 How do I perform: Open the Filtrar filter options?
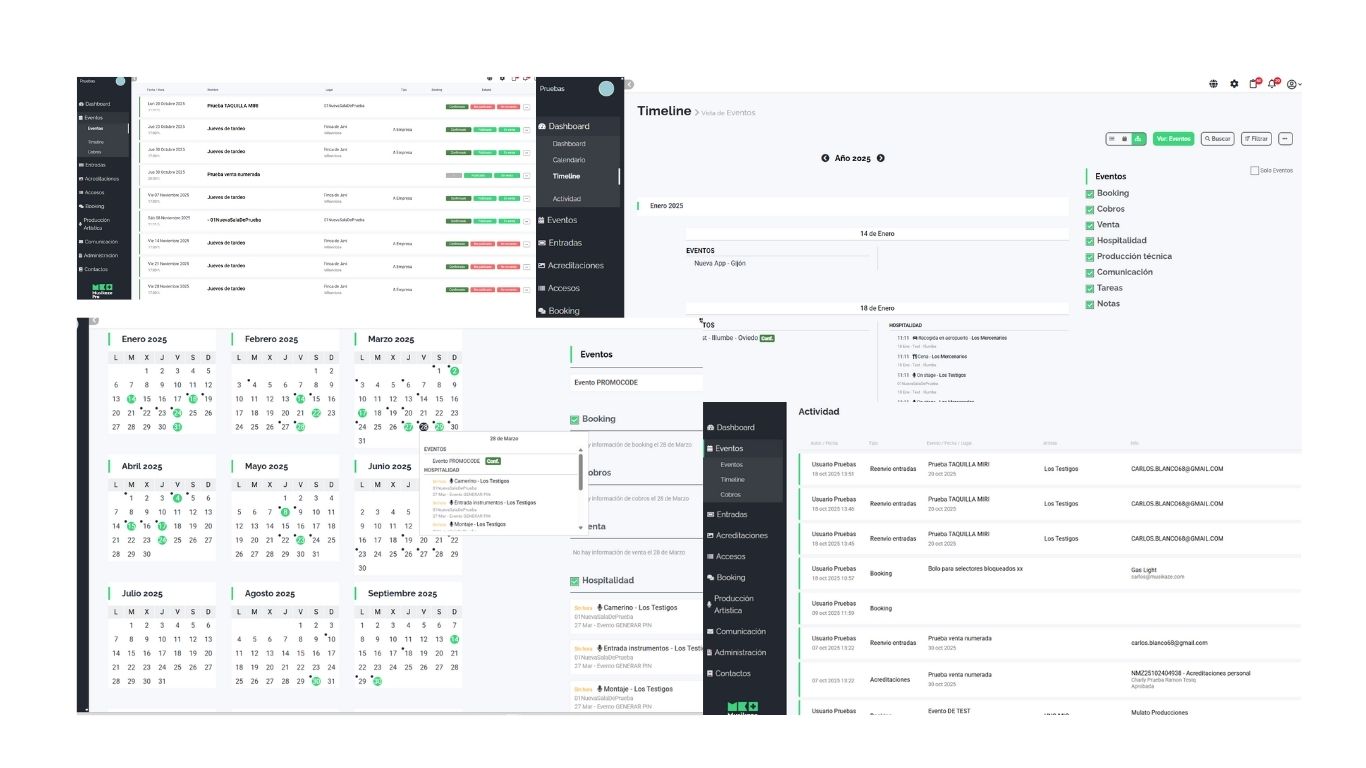click(x=1255, y=139)
